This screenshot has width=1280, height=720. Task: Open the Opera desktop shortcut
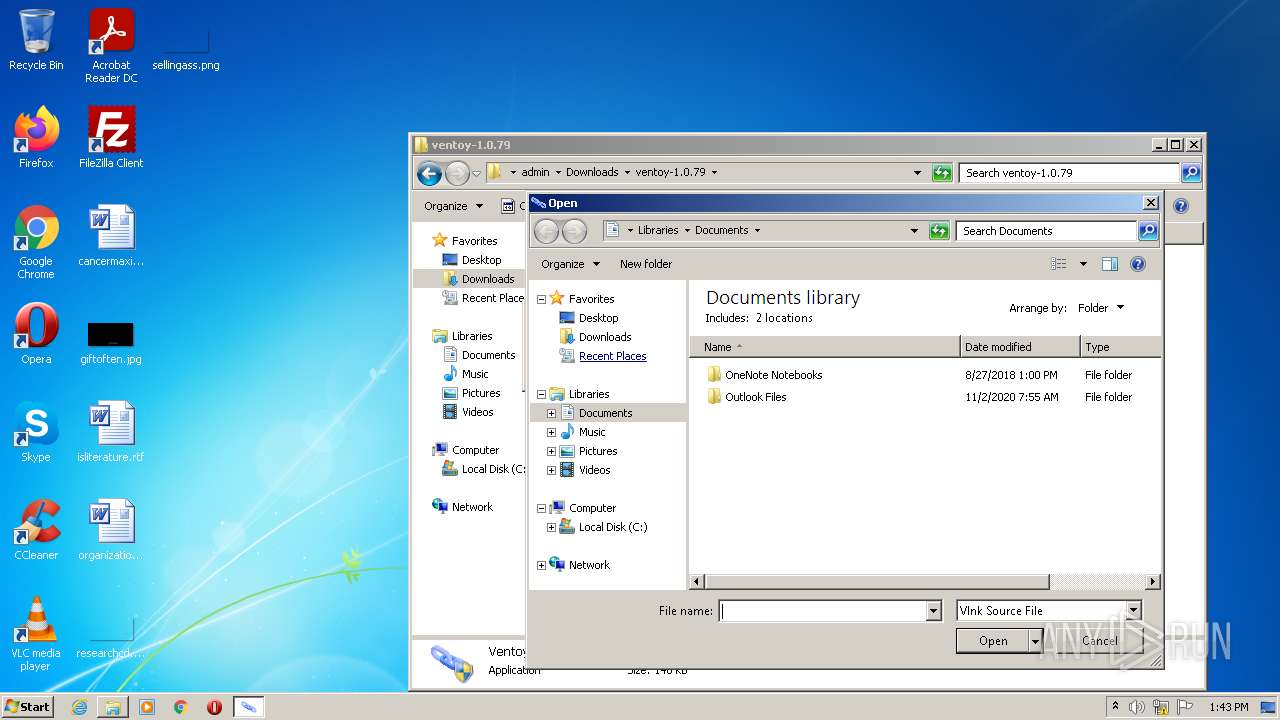click(x=36, y=334)
